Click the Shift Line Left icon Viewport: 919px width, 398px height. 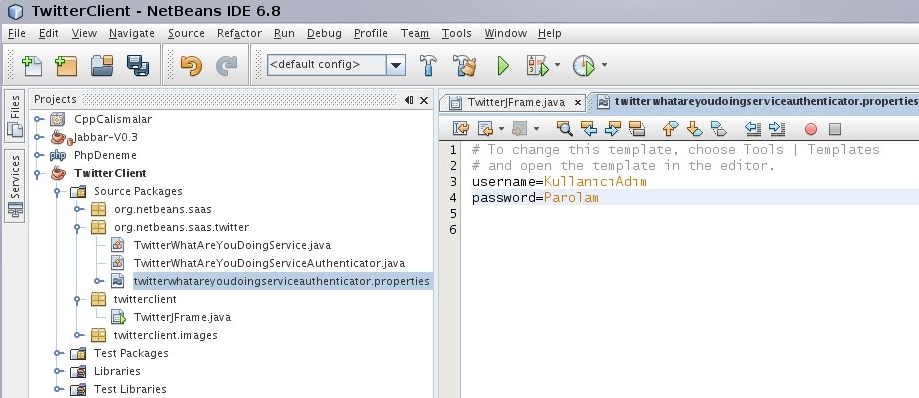[x=753, y=128]
